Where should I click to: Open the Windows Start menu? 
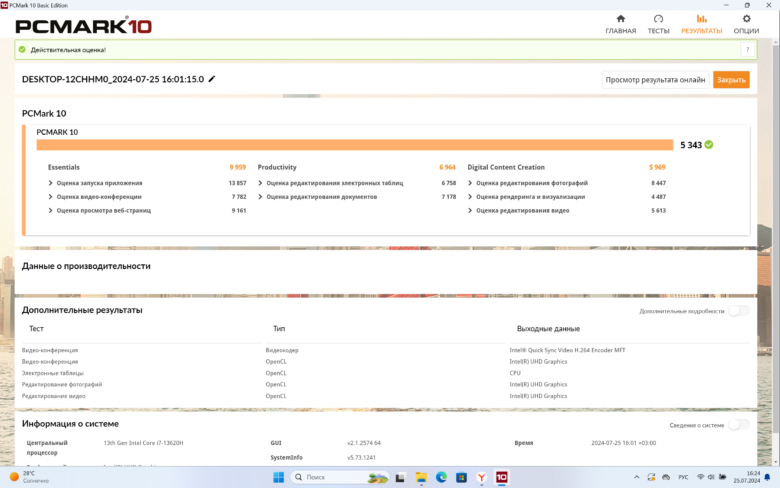(279, 477)
